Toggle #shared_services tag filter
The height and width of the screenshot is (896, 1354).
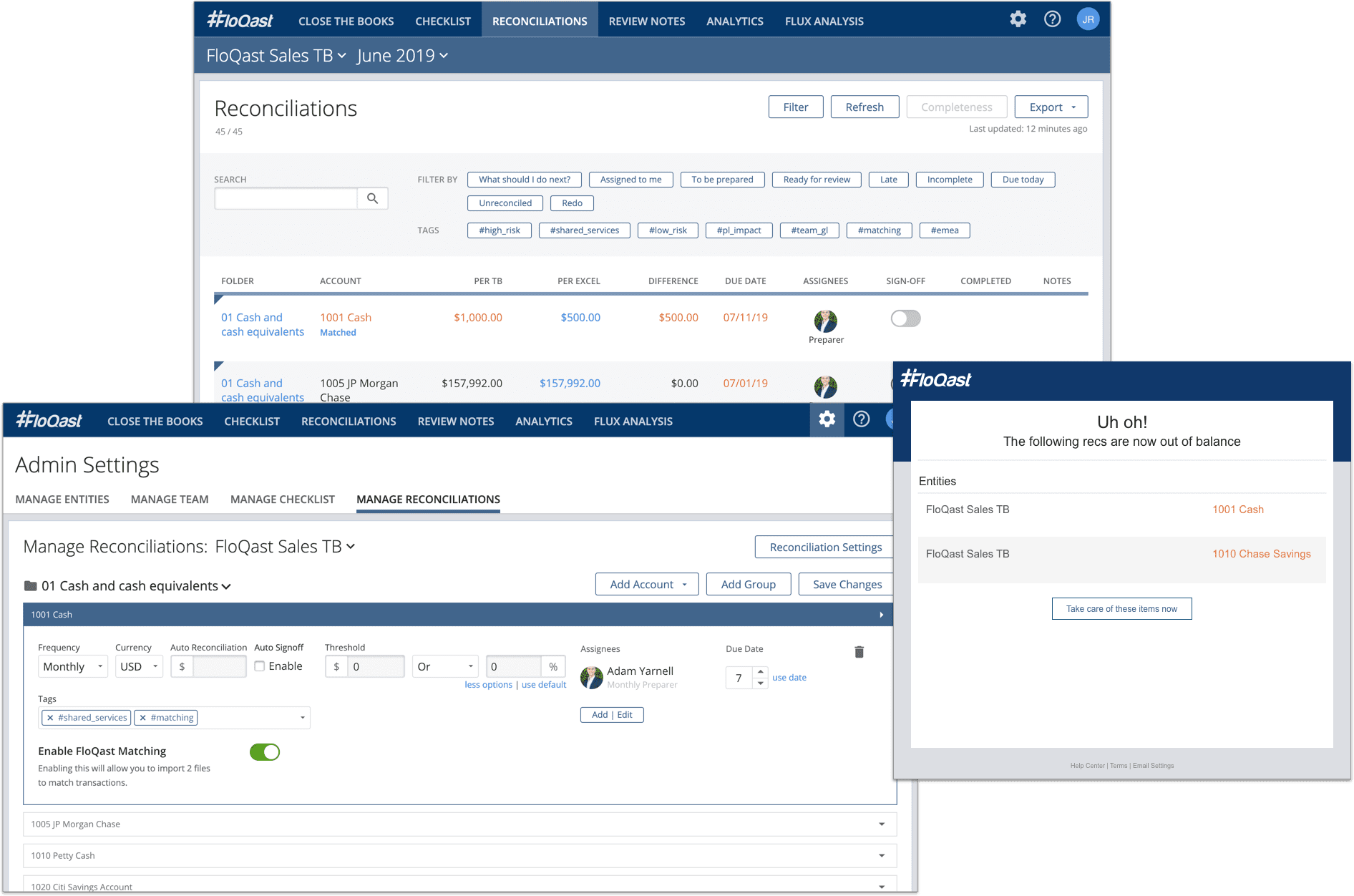pos(585,230)
